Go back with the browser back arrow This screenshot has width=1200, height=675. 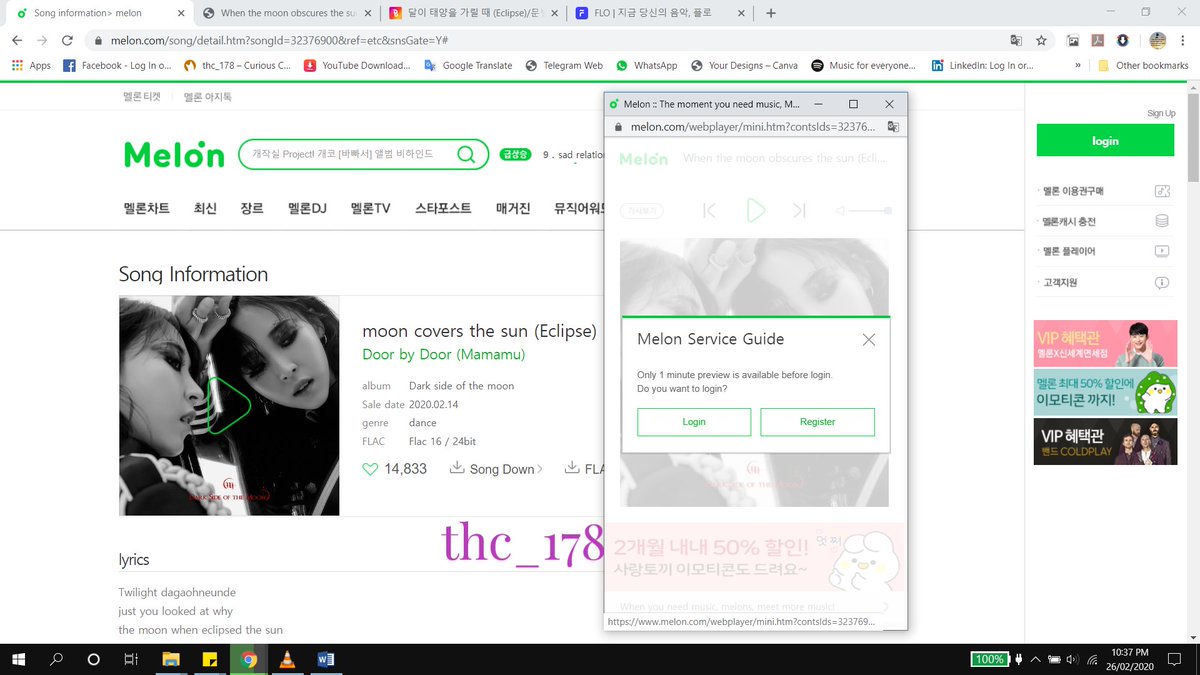click(x=17, y=41)
